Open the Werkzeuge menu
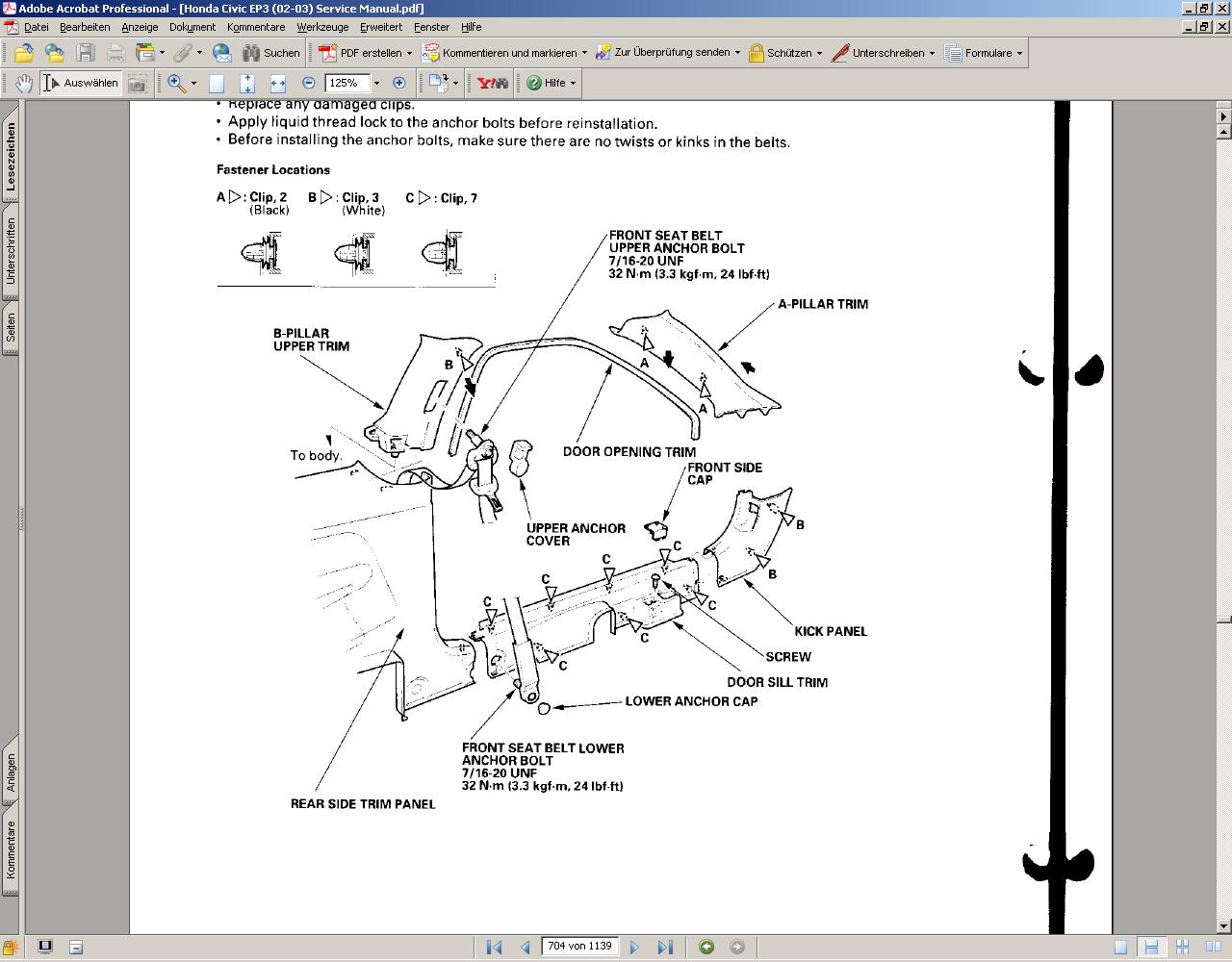 pyautogui.click(x=322, y=27)
